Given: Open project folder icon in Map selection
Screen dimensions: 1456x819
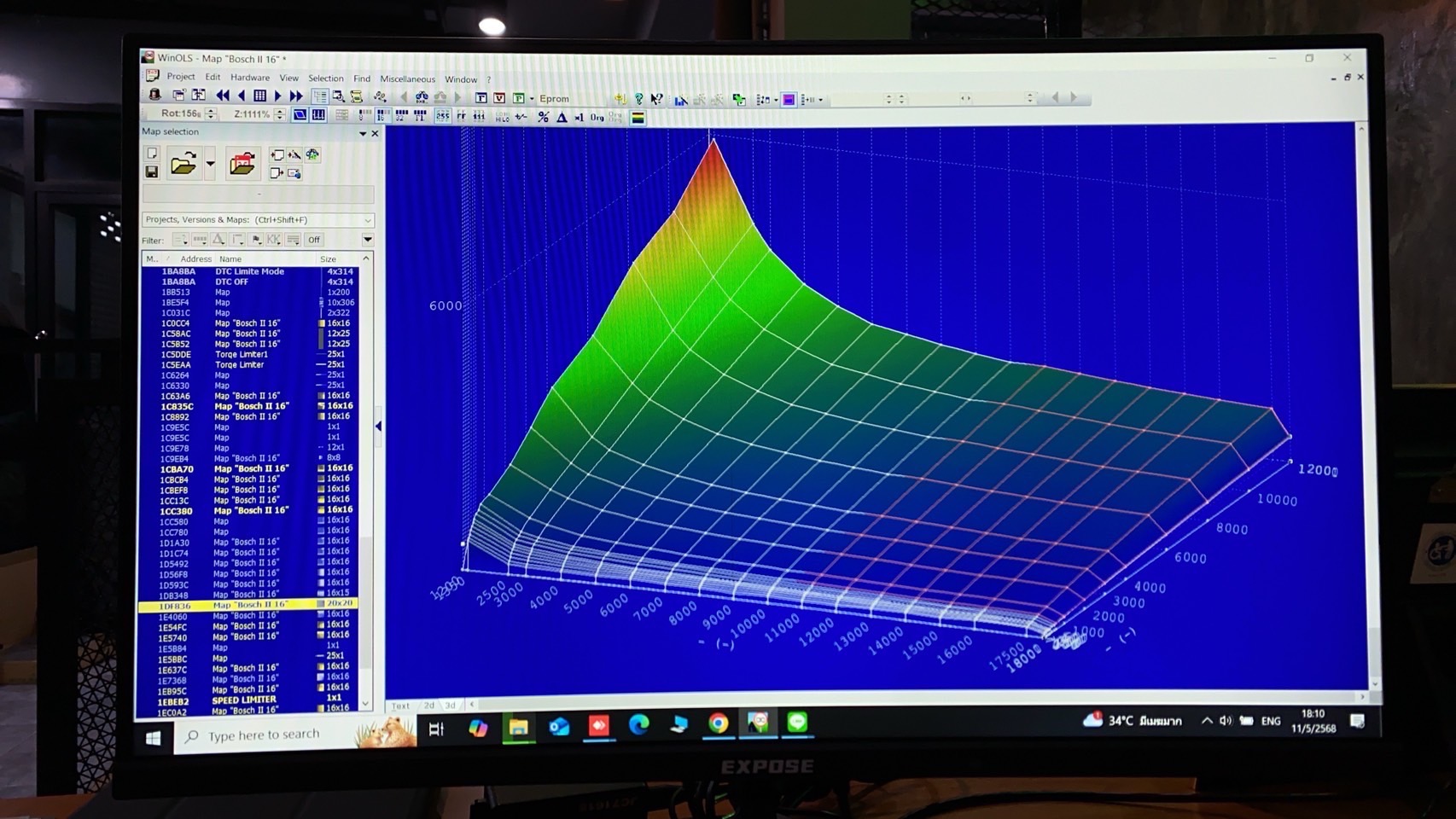Looking at the screenshot, I should click(x=183, y=163).
